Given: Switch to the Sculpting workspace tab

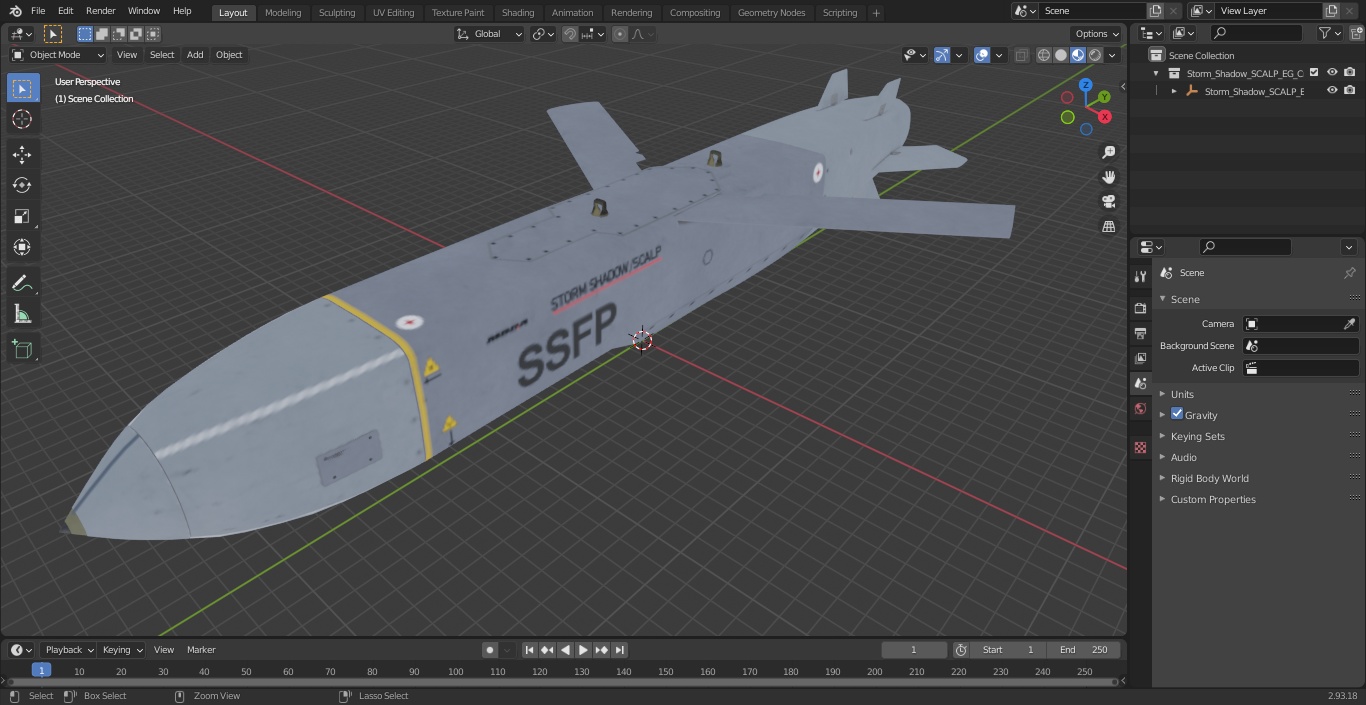Looking at the screenshot, I should click(x=336, y=12).
